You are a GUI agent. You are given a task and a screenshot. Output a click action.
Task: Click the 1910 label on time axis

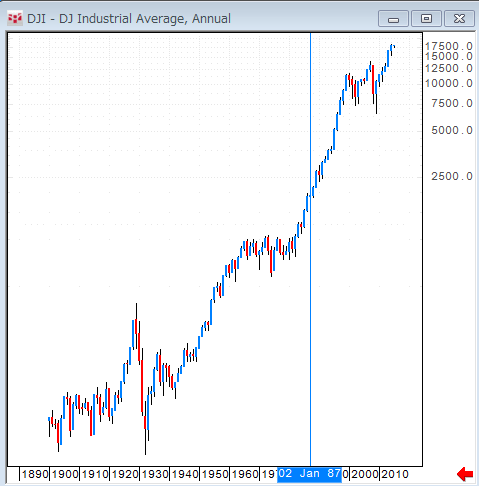point(95,474)
